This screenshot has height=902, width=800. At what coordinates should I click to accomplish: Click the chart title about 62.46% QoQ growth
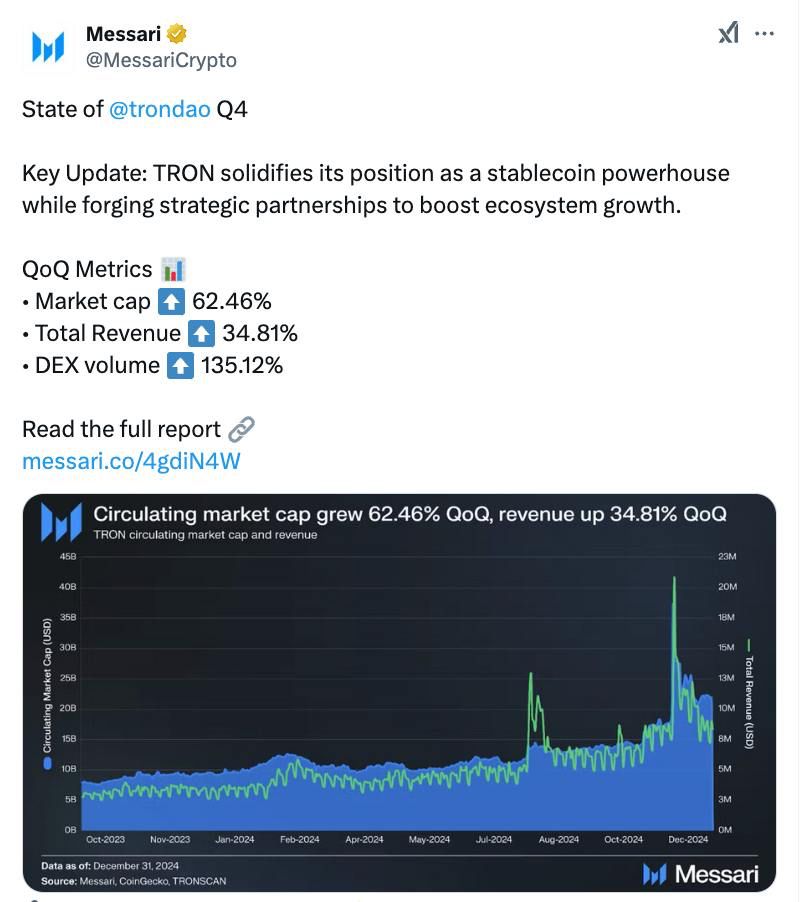pos(409,514)
